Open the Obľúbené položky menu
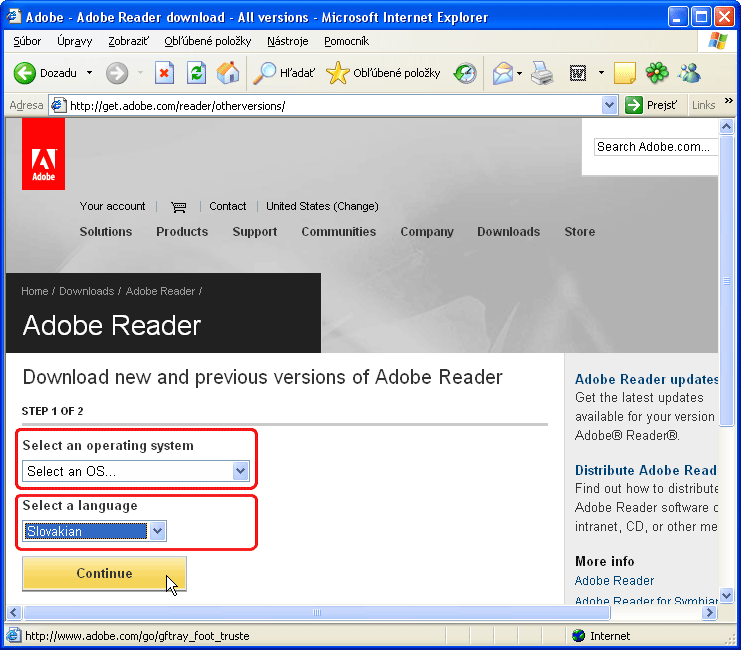The width and height of the screenshot is (741, 650). [207, 41]
